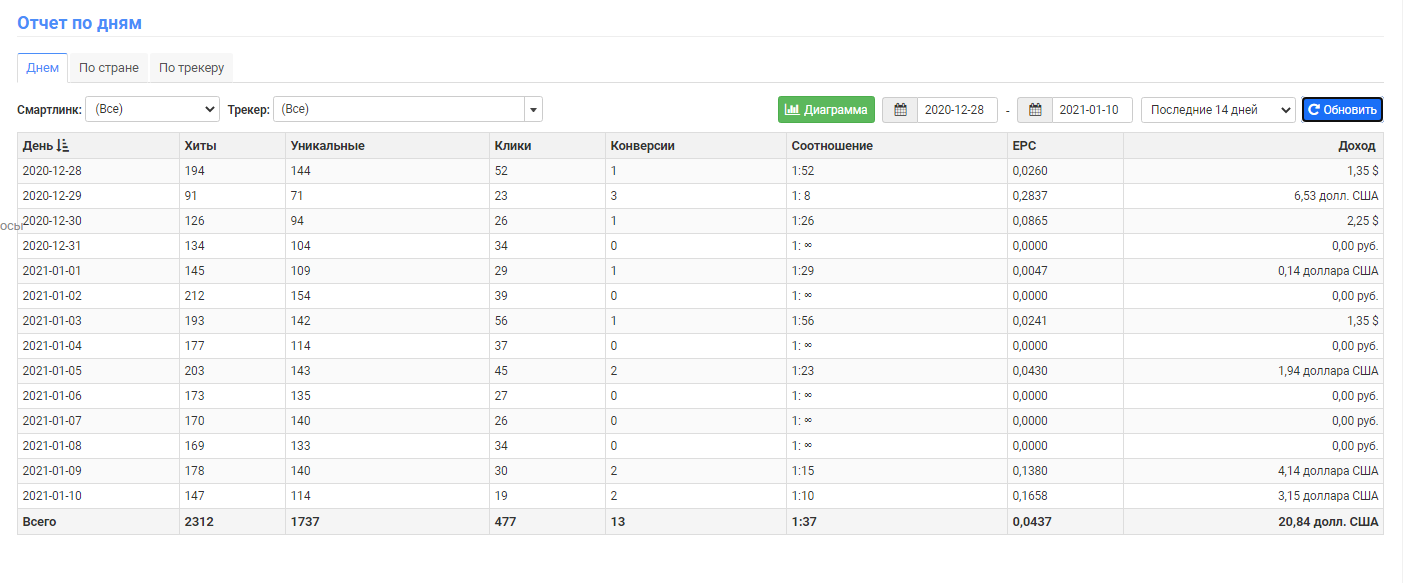
Task: Click the Конверсии column header
Action: point(642,146)
